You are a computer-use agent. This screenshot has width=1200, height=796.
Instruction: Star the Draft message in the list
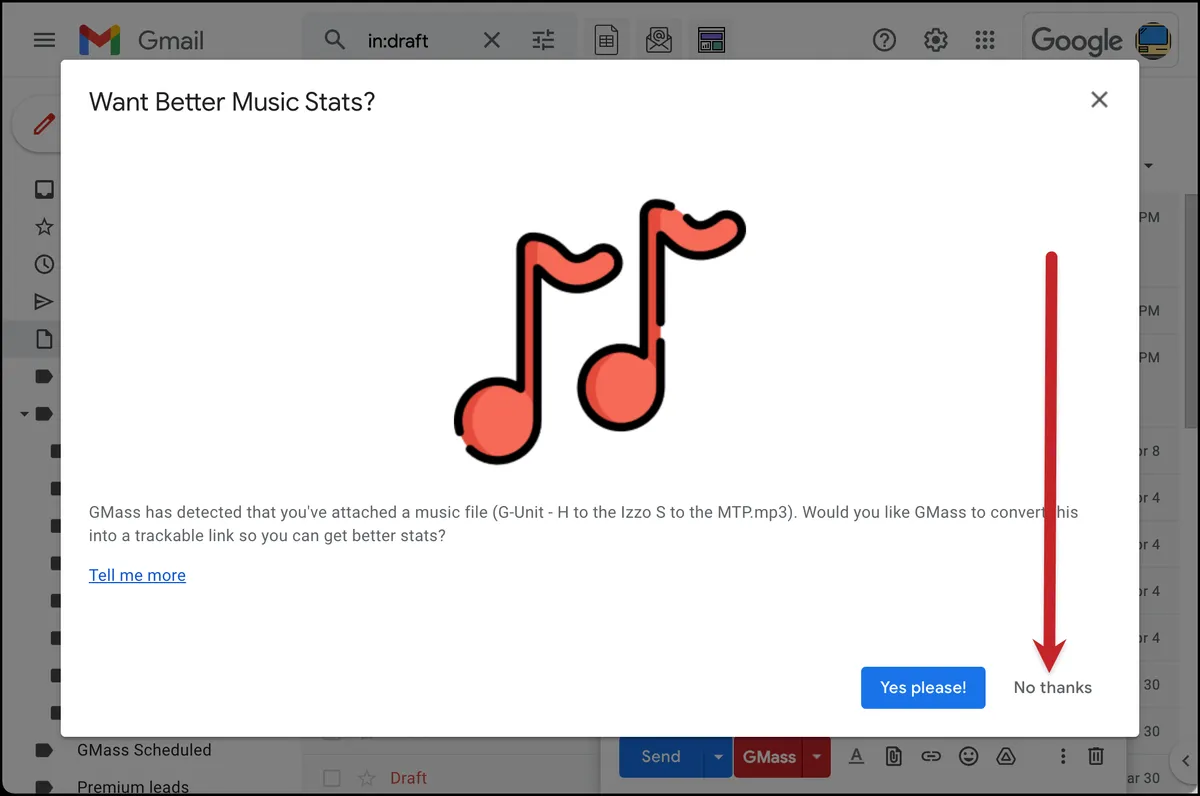pyautogui.click(x=367, y=778)
